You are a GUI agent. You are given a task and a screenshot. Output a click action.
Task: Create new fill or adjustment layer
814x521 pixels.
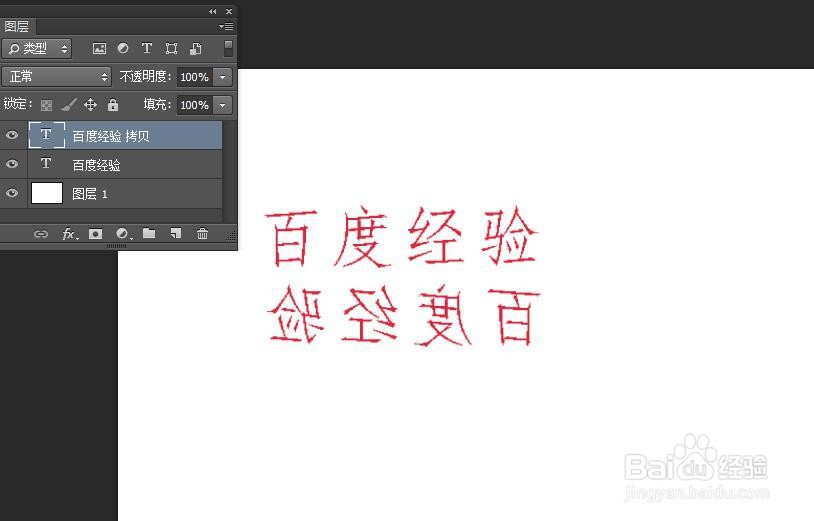coord(124,234)
